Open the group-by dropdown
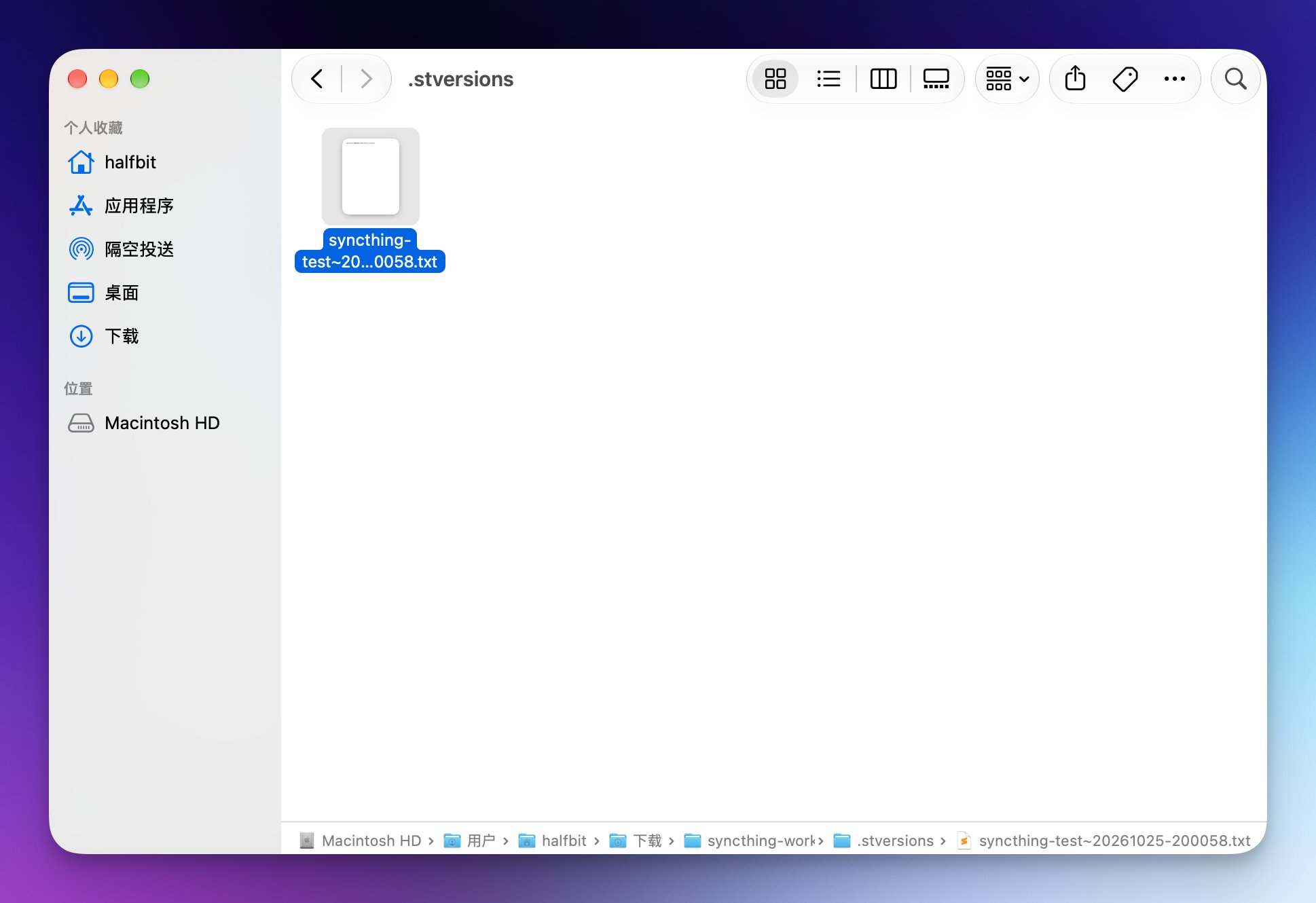Screen dimensions: 1316x903 (1007, 79)
